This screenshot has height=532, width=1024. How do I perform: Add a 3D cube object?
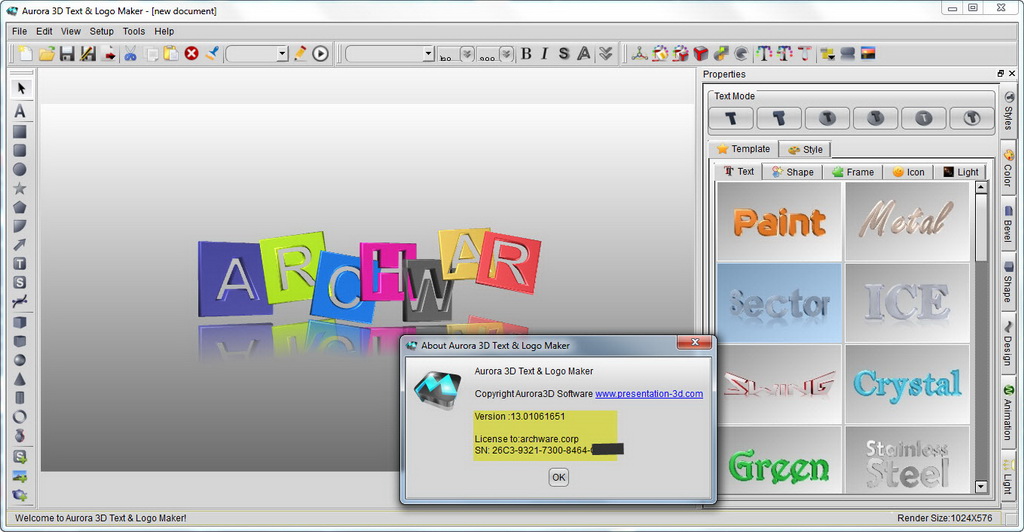point(20,322)
